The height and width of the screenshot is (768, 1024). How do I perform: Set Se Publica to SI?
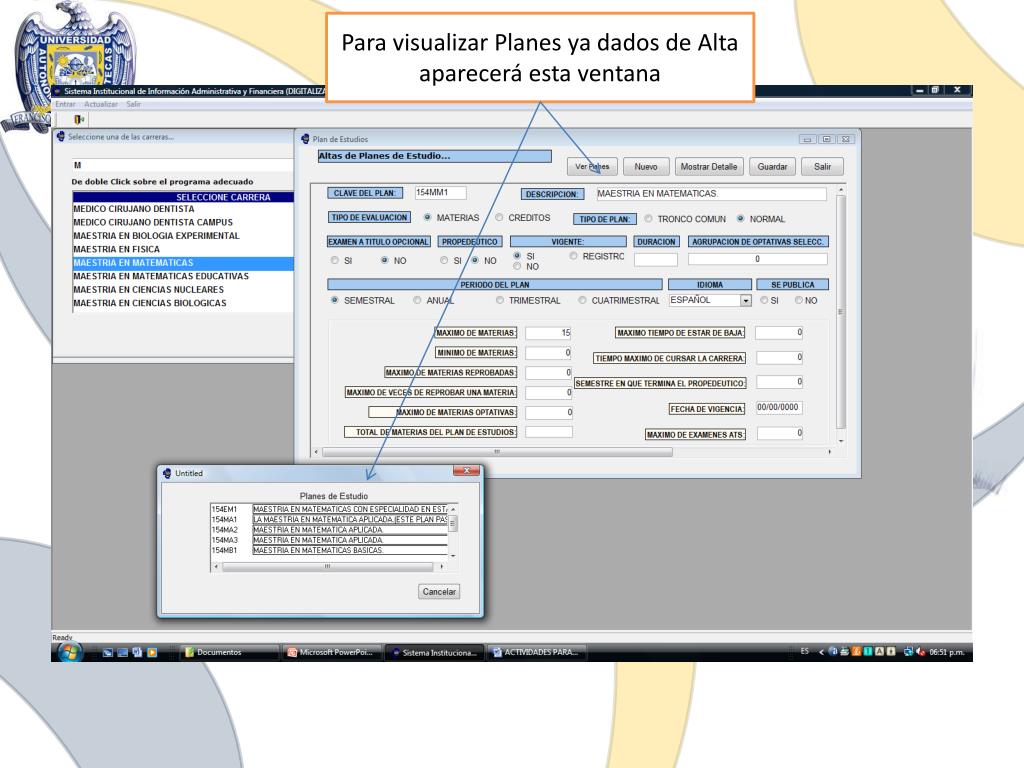[x=763, y=300]
